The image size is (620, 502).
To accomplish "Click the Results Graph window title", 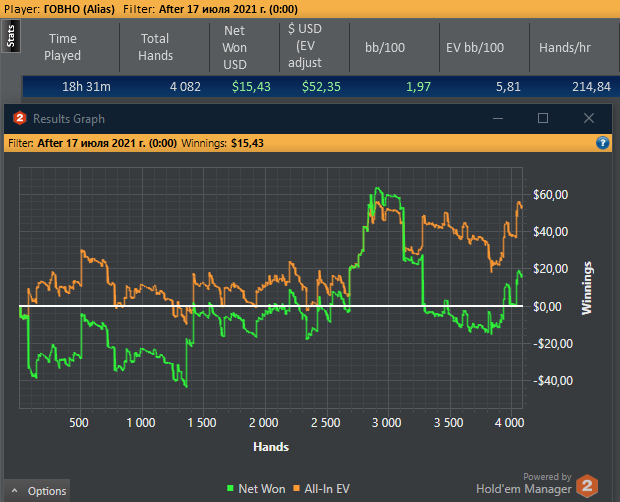I will coord(69,119).
